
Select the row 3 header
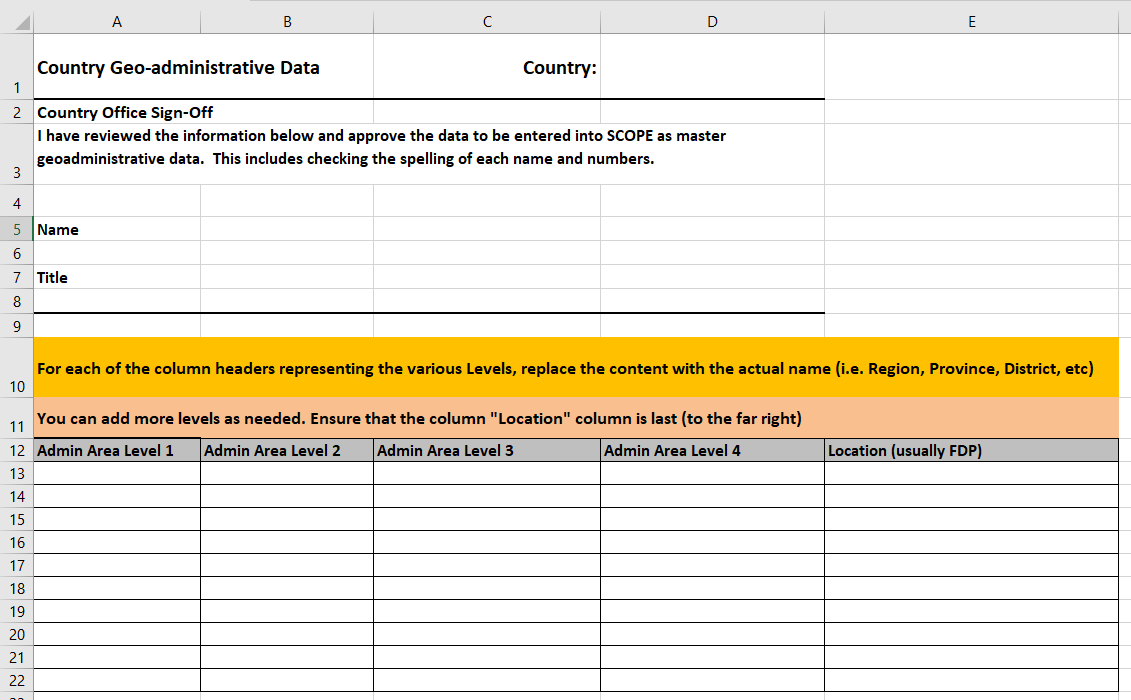click(16, 172)
